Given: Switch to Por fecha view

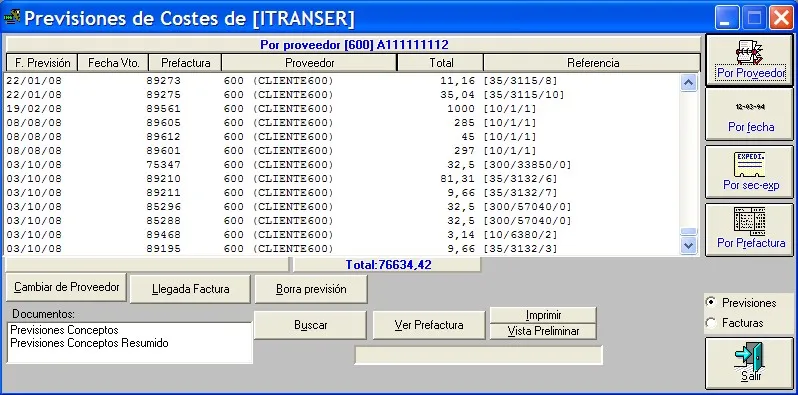Looking at the screenshot, I should pos(749,115).
